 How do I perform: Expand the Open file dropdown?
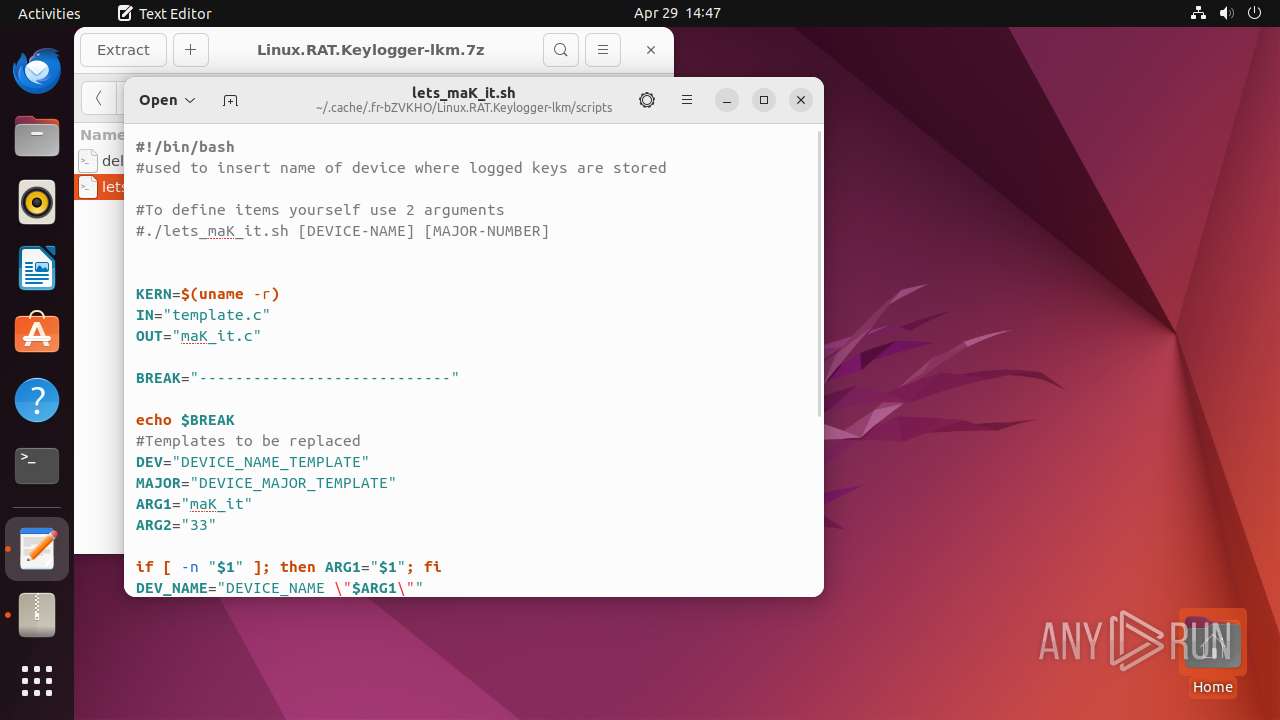pyautogui.click(x=167, y=100)
